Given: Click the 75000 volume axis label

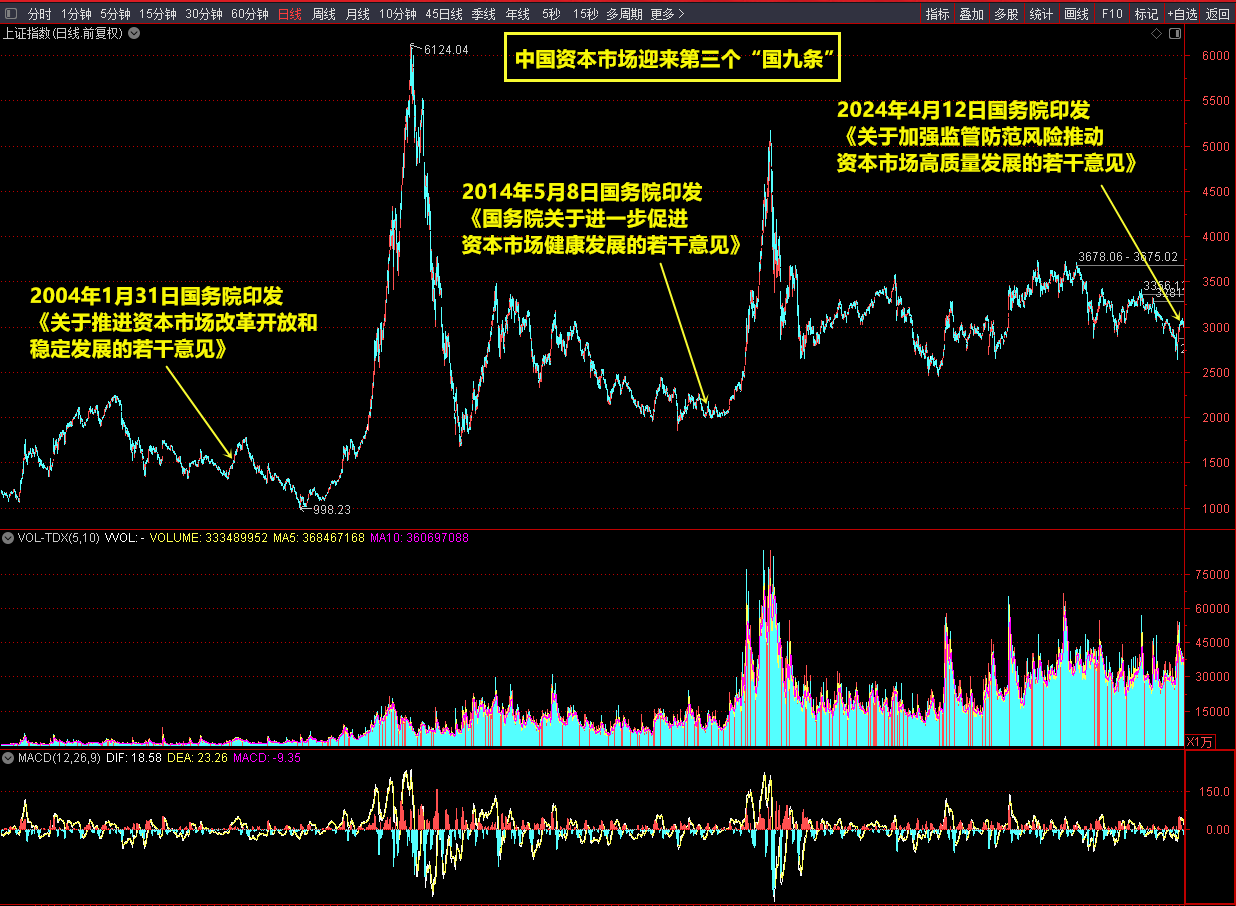Looking at the screenshot, I should [x=1211, y=575].
